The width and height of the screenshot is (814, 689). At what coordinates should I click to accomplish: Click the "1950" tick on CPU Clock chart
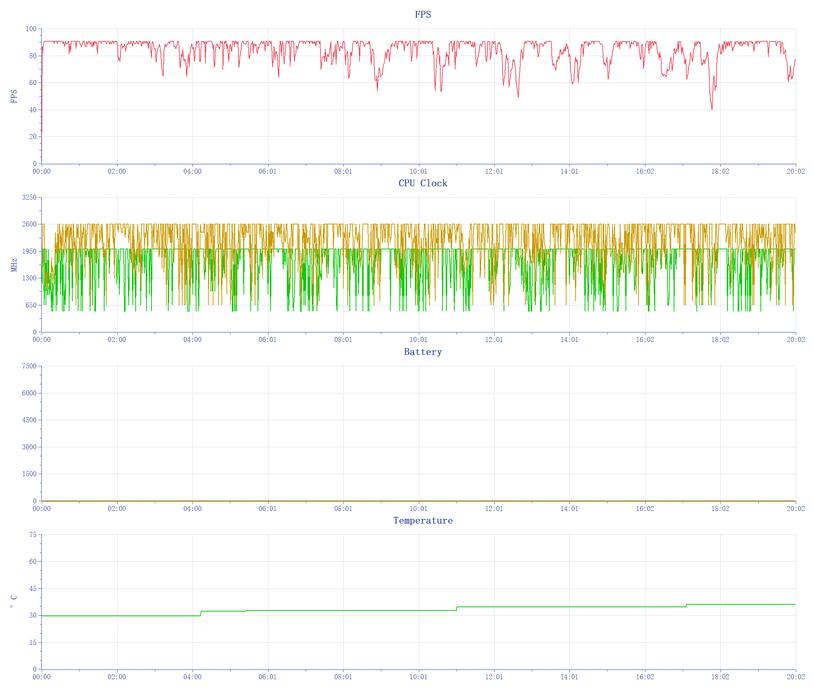(x=30, y=251)
